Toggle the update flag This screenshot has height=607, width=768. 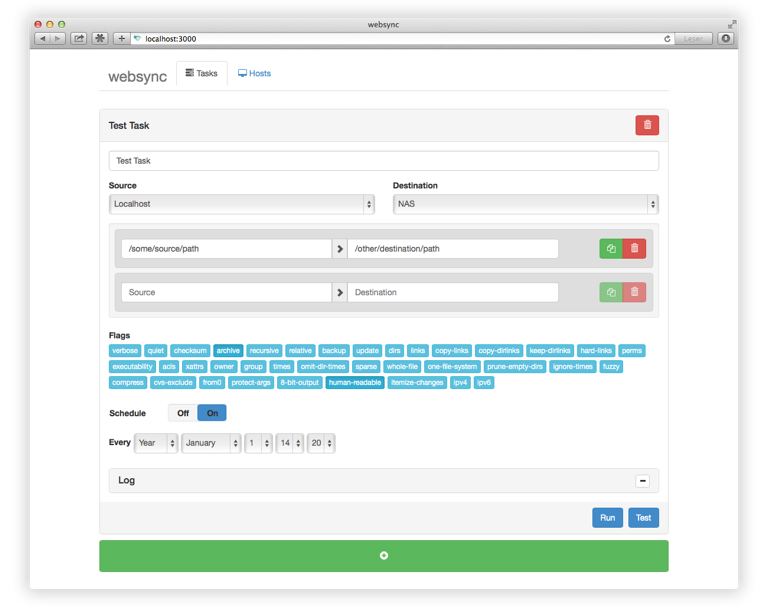pos(367,350)
